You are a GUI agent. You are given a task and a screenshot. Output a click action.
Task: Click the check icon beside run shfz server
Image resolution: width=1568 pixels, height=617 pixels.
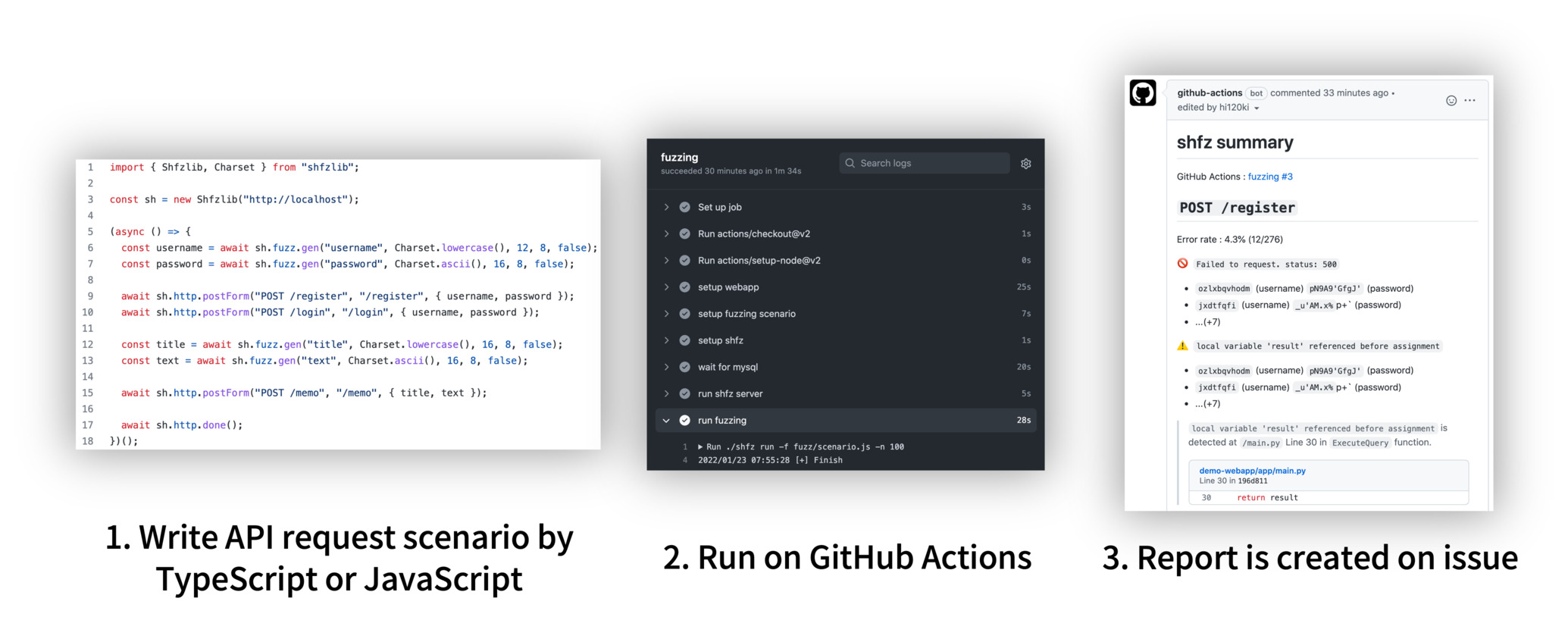[x=684, y=393]
